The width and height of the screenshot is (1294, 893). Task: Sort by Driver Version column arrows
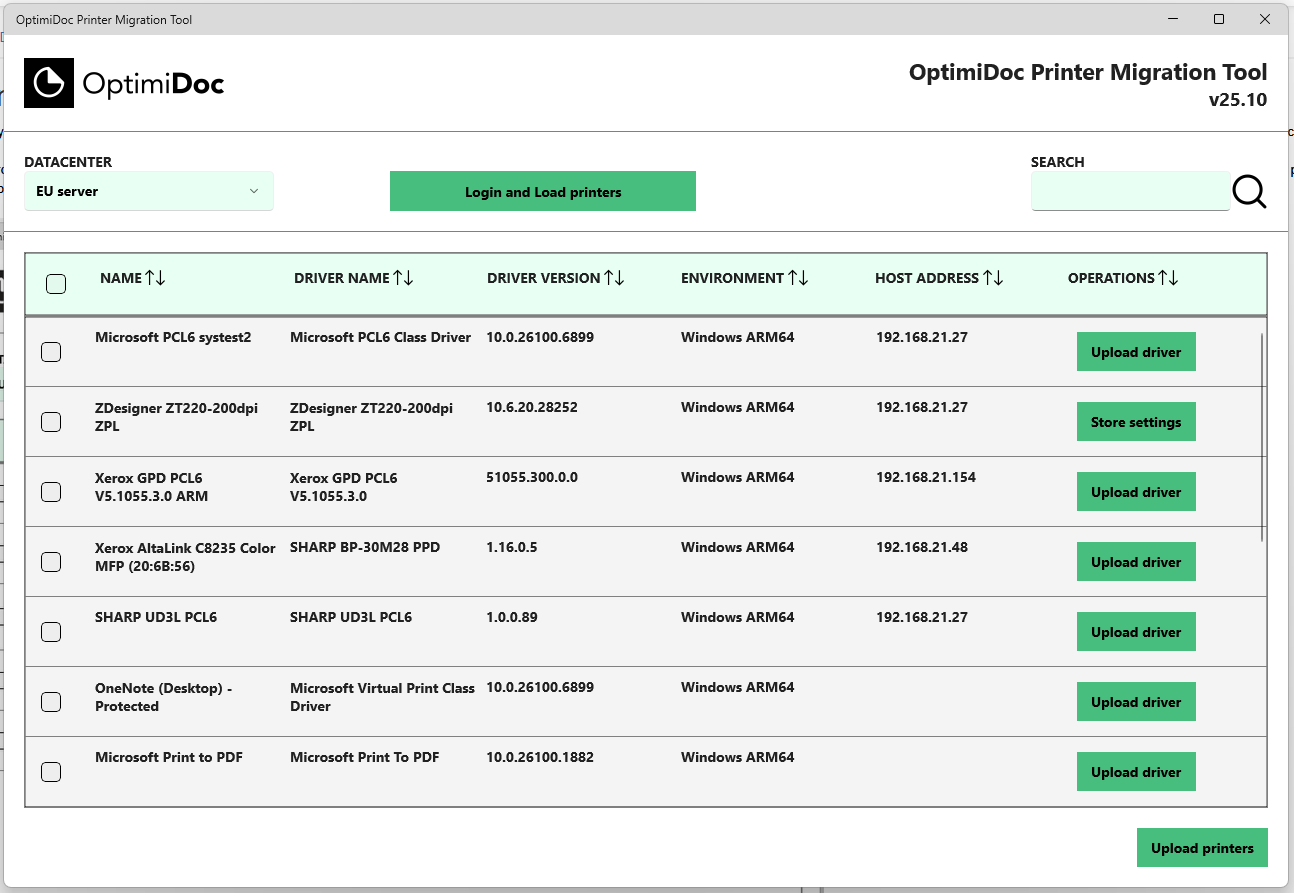[614, 278]
